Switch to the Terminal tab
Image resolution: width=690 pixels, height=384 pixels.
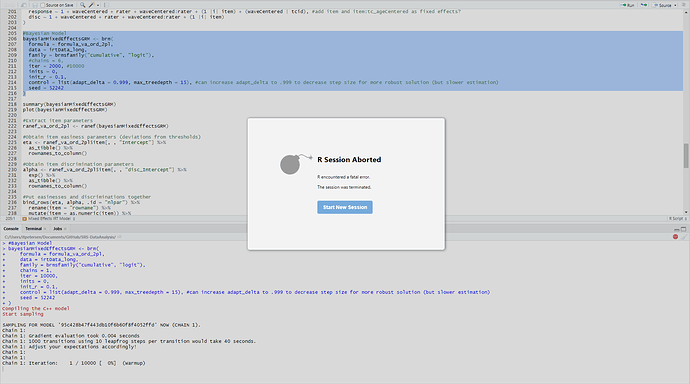(33, 229)
